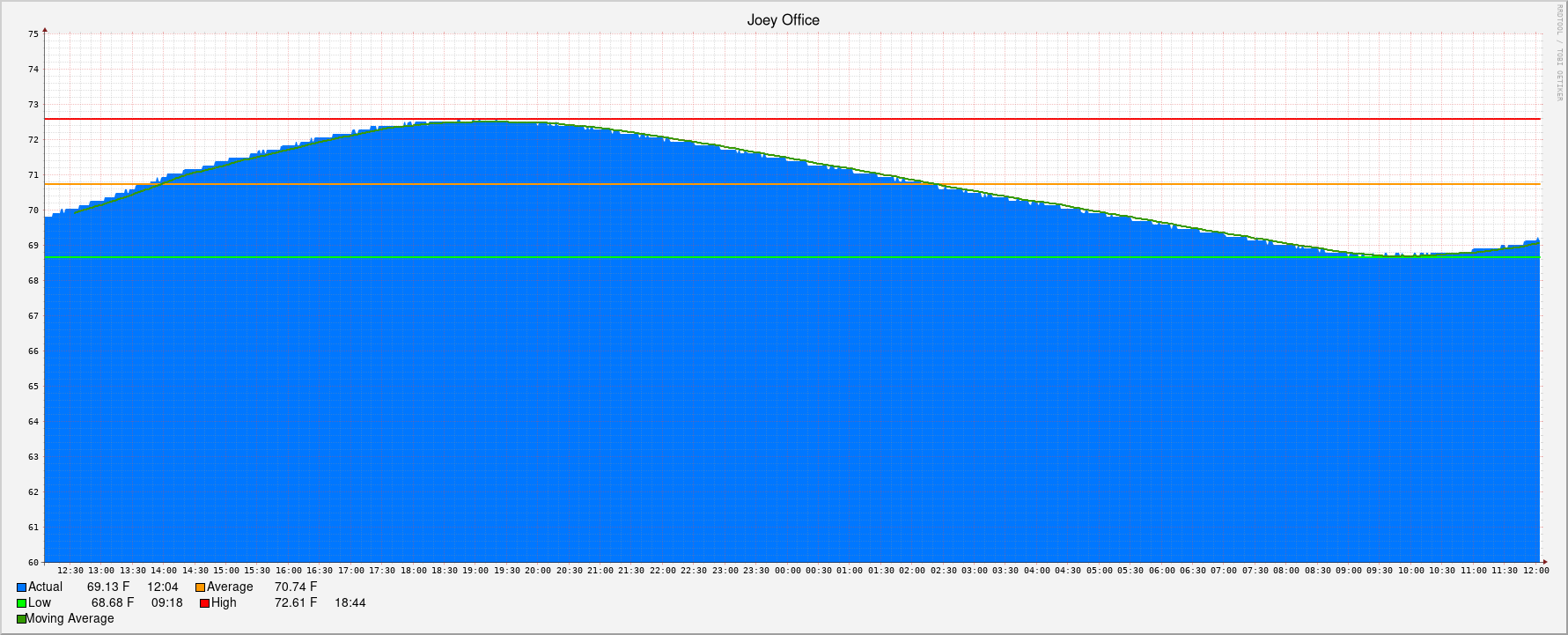Image resolution: width=1568 pixels, height=635 pixels.
Task: Click the Actual value 69.13 F
Action: click(108, 587)
